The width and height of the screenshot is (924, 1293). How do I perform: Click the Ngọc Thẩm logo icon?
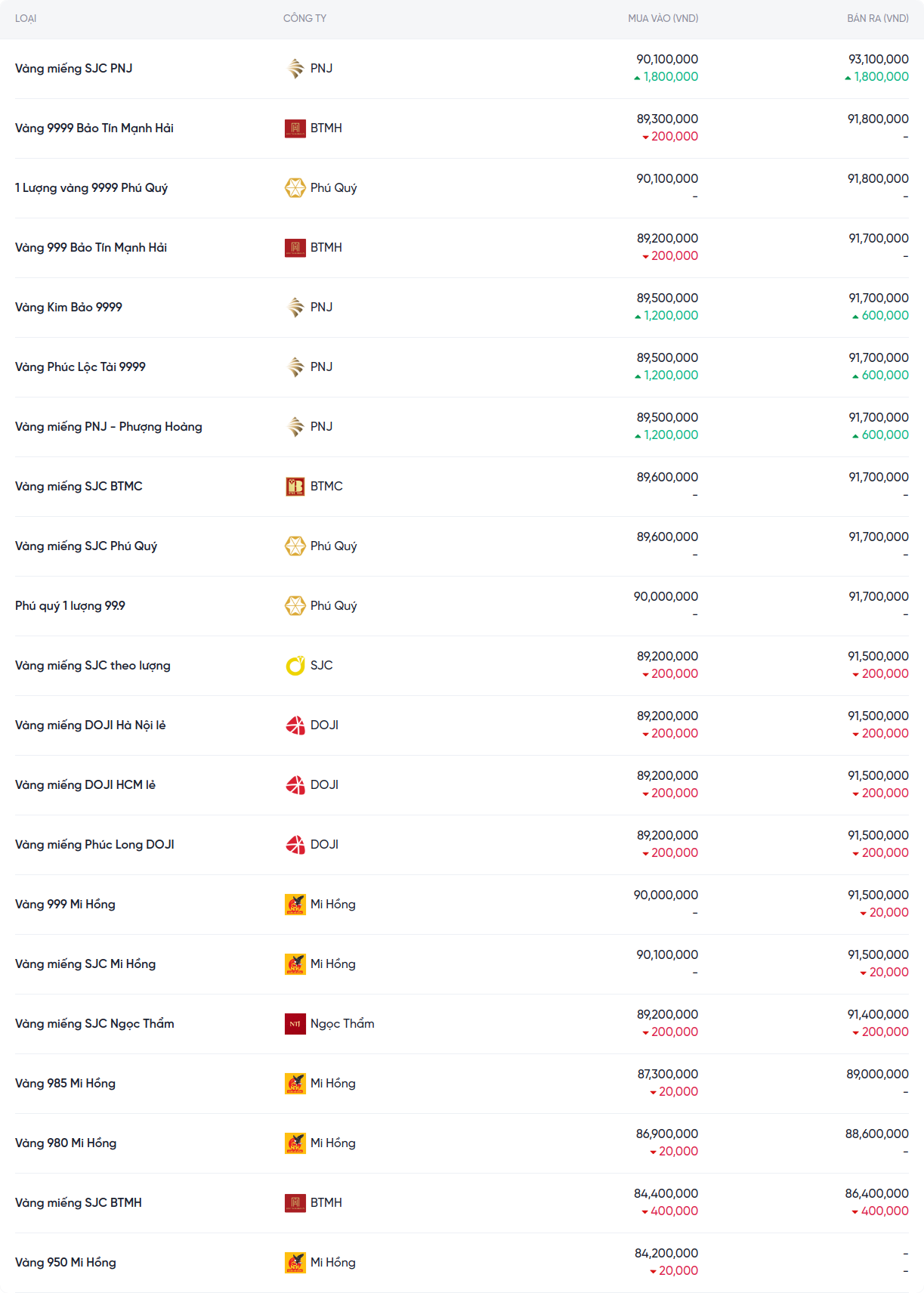295,1024
